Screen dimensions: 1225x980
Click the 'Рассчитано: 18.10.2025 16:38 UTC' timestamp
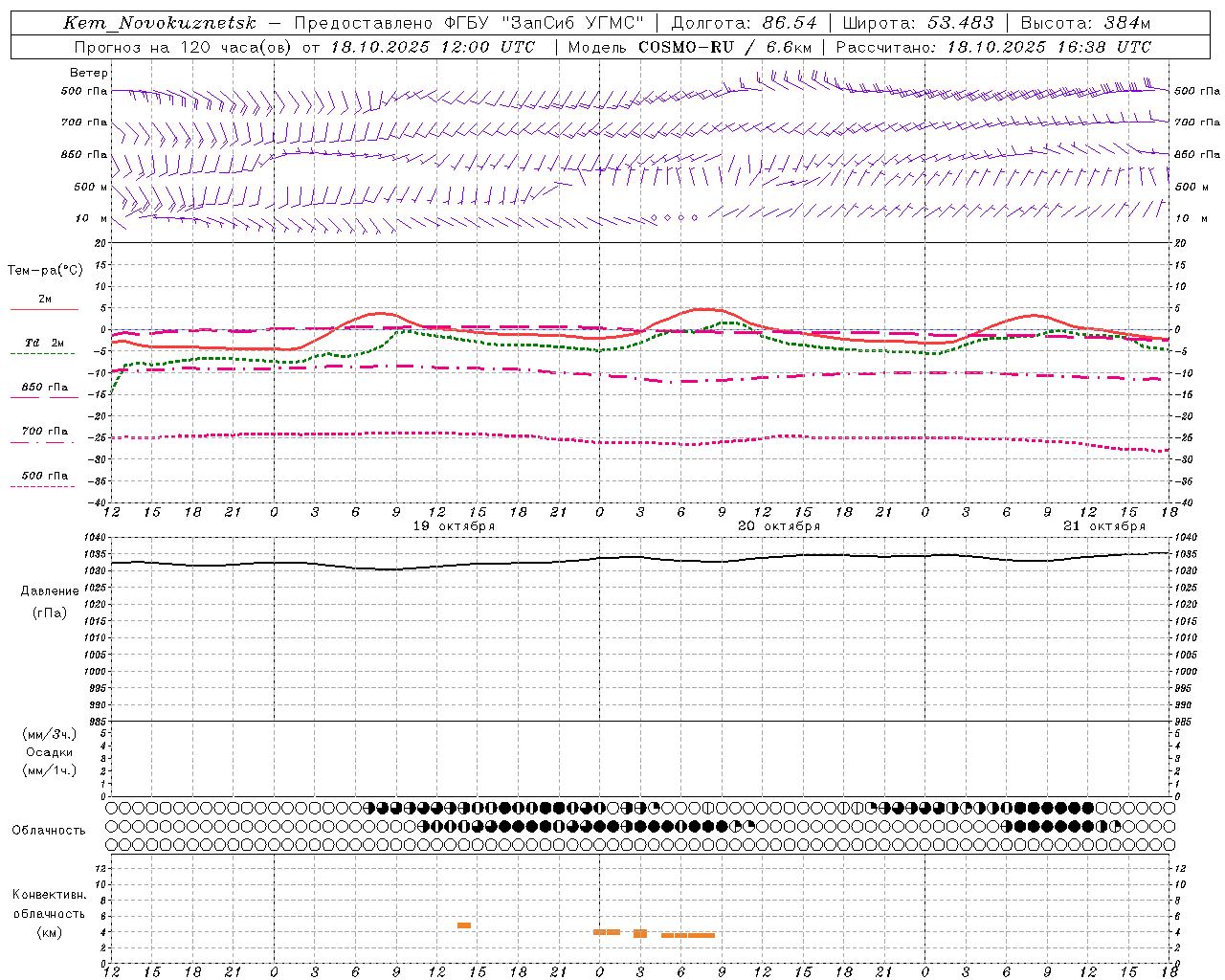click(x=993, y=47)
